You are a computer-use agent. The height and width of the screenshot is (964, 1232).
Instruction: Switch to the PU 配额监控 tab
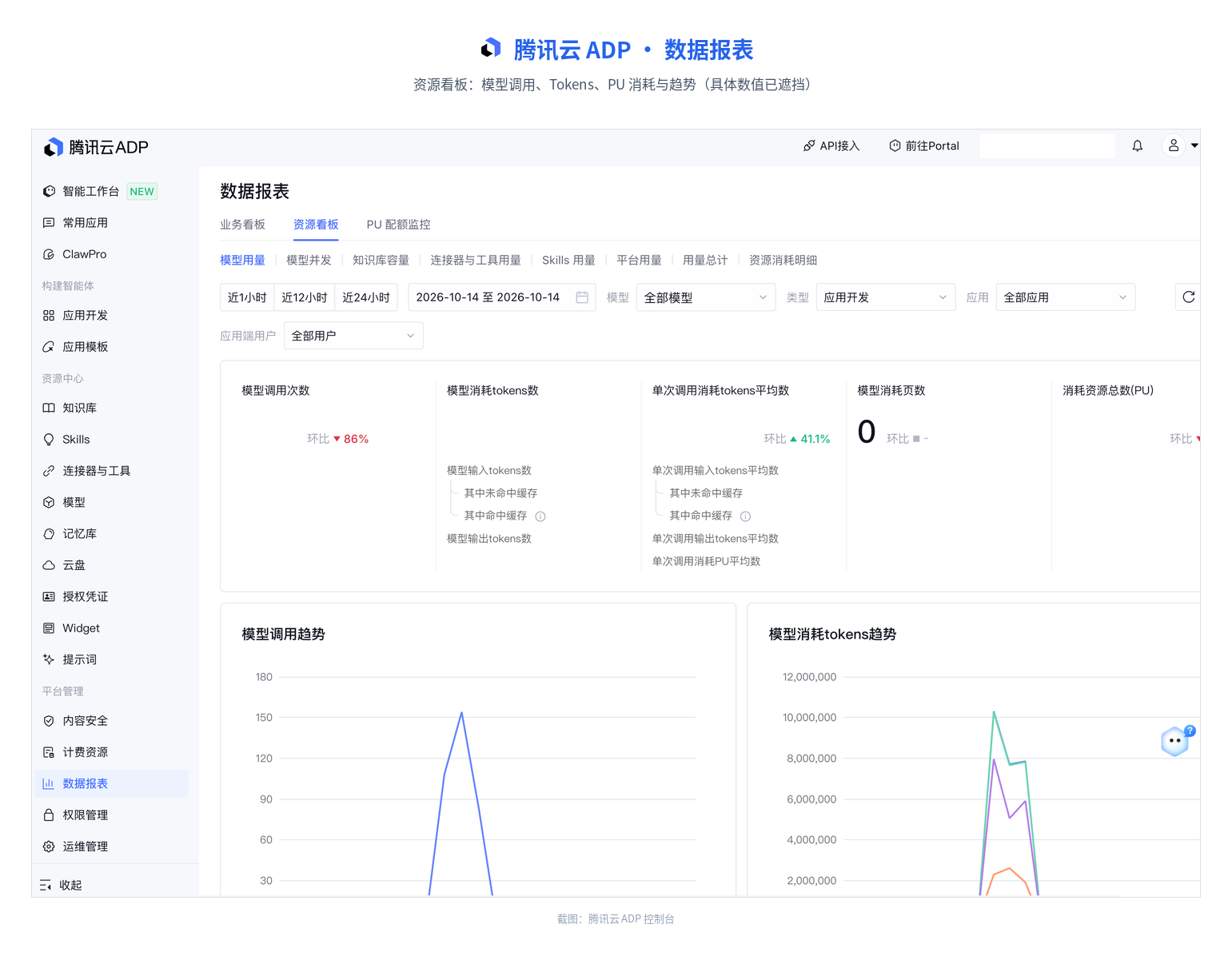[398, 225]
